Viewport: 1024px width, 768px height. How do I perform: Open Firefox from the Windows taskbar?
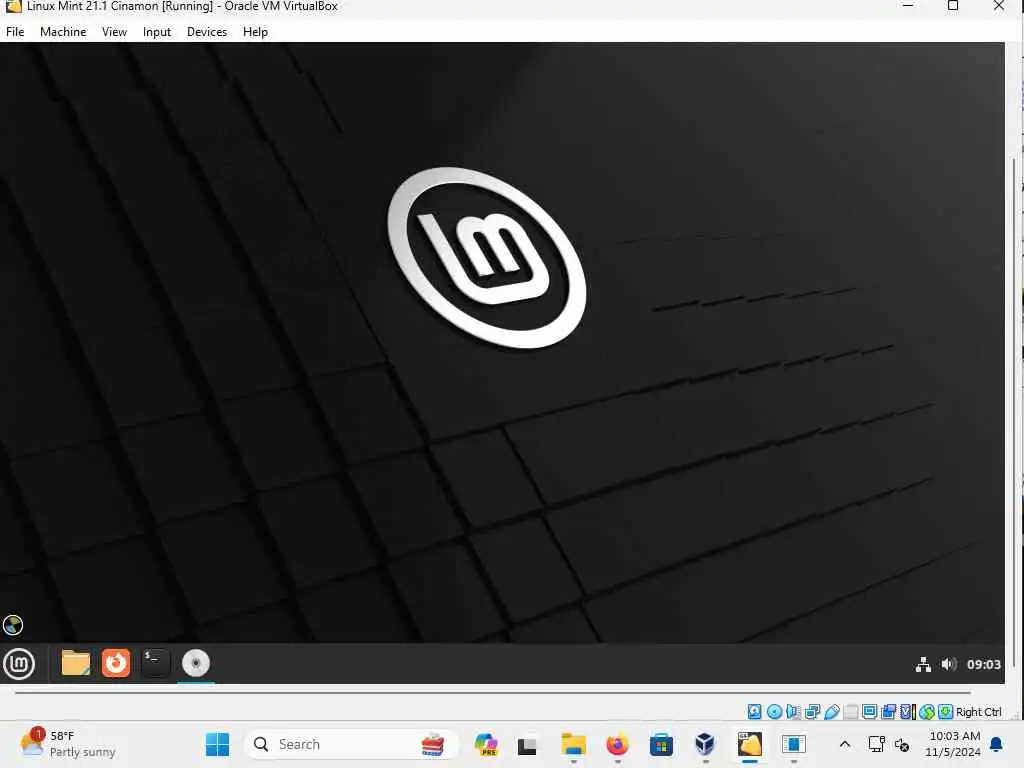(x=617, y=744)
